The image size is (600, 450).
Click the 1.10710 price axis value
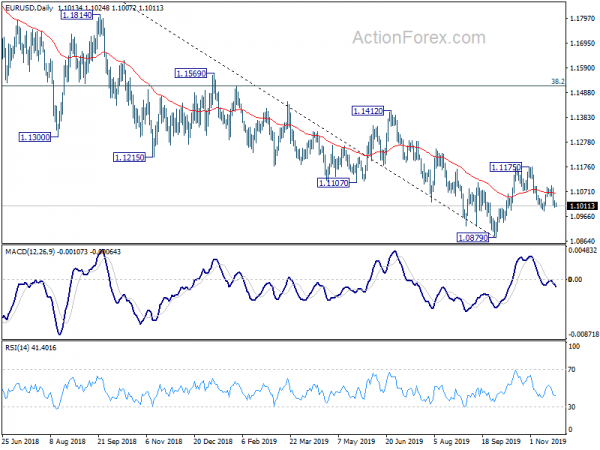582,192
